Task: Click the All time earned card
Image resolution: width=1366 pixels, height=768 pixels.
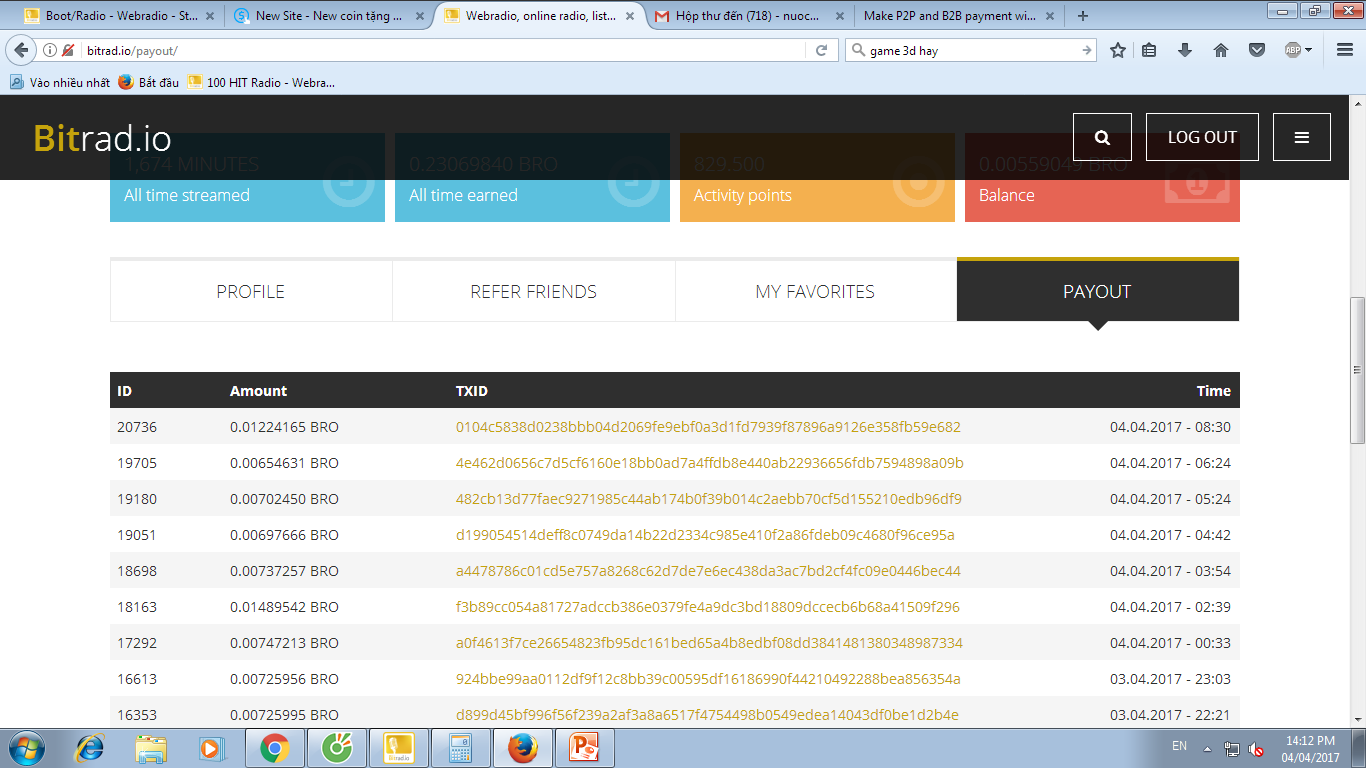Action: pyautogui.click(x=532, y=178)
